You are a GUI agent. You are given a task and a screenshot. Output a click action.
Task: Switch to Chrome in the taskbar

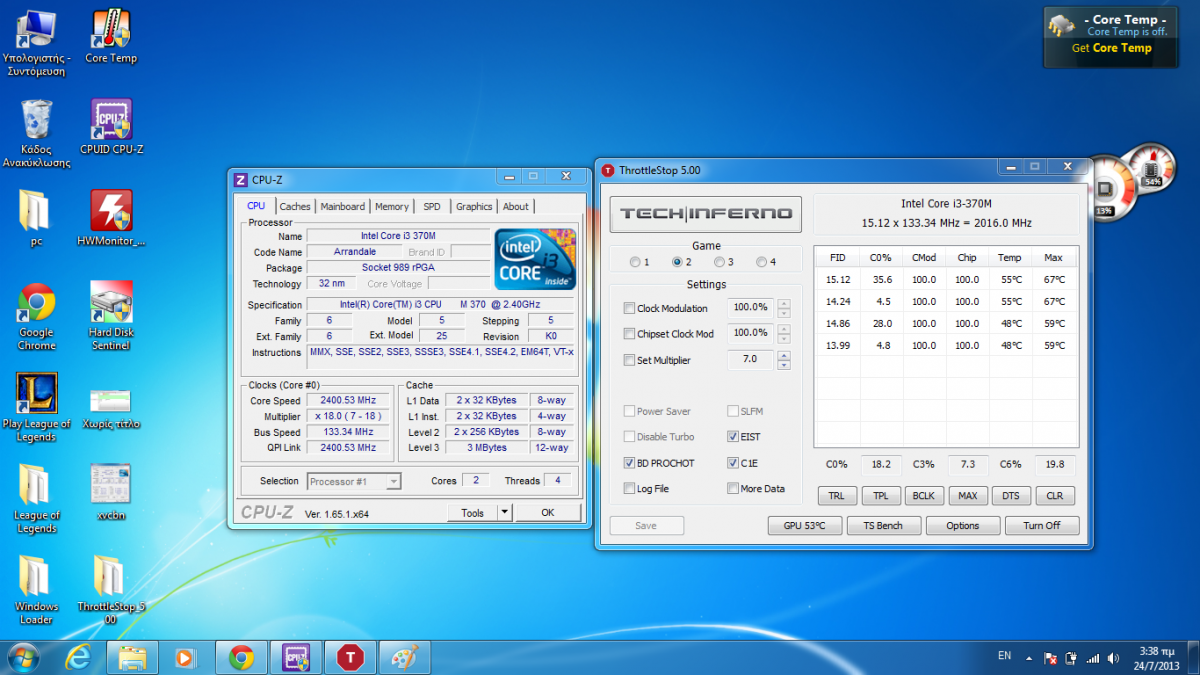pyautogui.click(x=241, y=657)
